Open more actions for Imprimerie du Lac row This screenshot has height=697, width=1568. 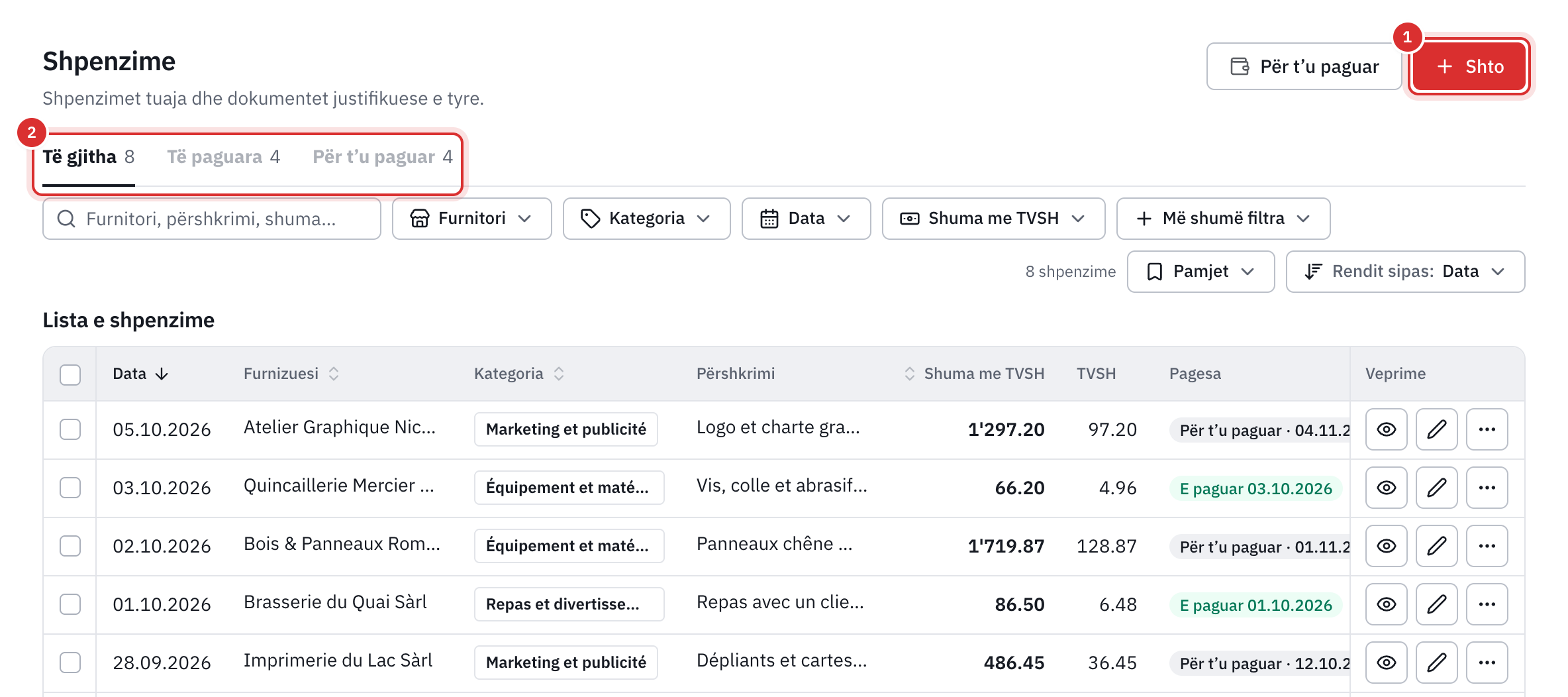[x=1487, y=663]
